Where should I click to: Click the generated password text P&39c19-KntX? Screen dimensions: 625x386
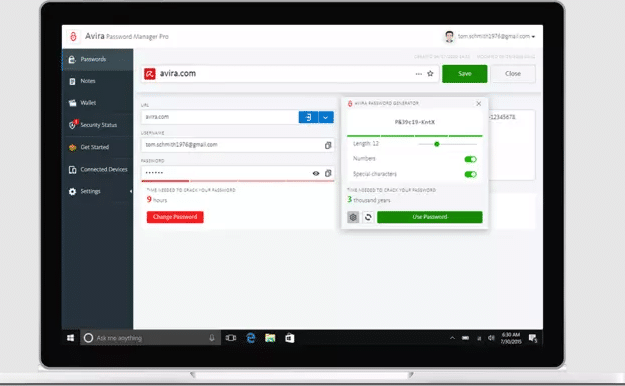tap(415, 122)
